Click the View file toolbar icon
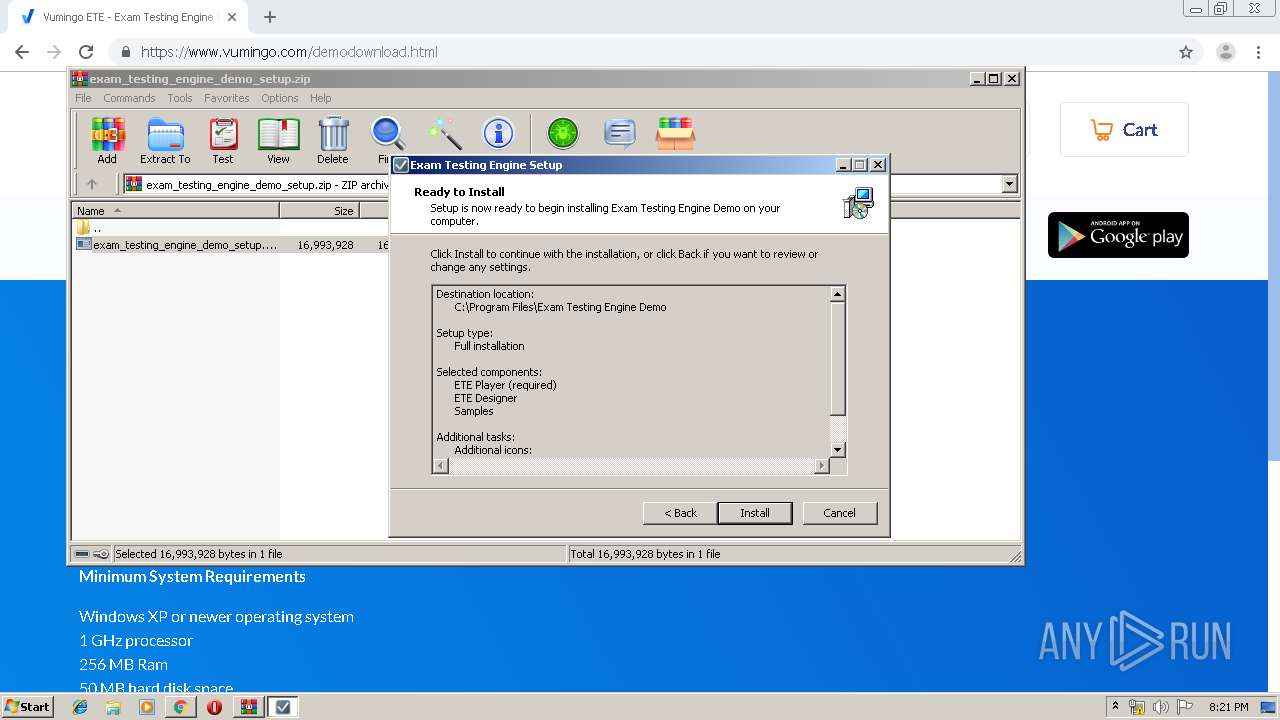 click(278, 140)
